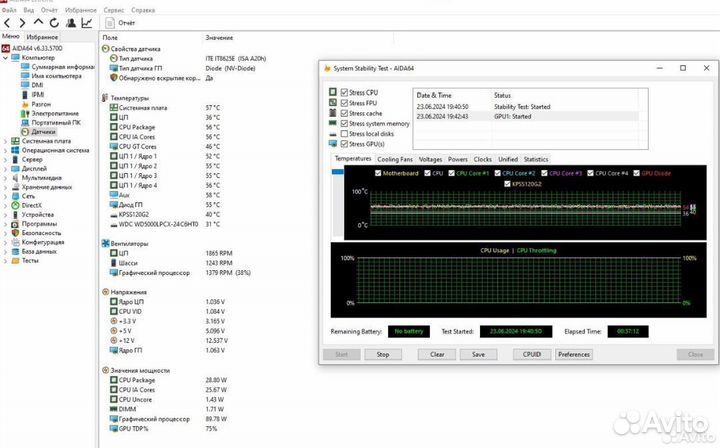This screenshot has height=448, width=720.
Task: Open the Справка menu
Action: click(x=143, y=10)
